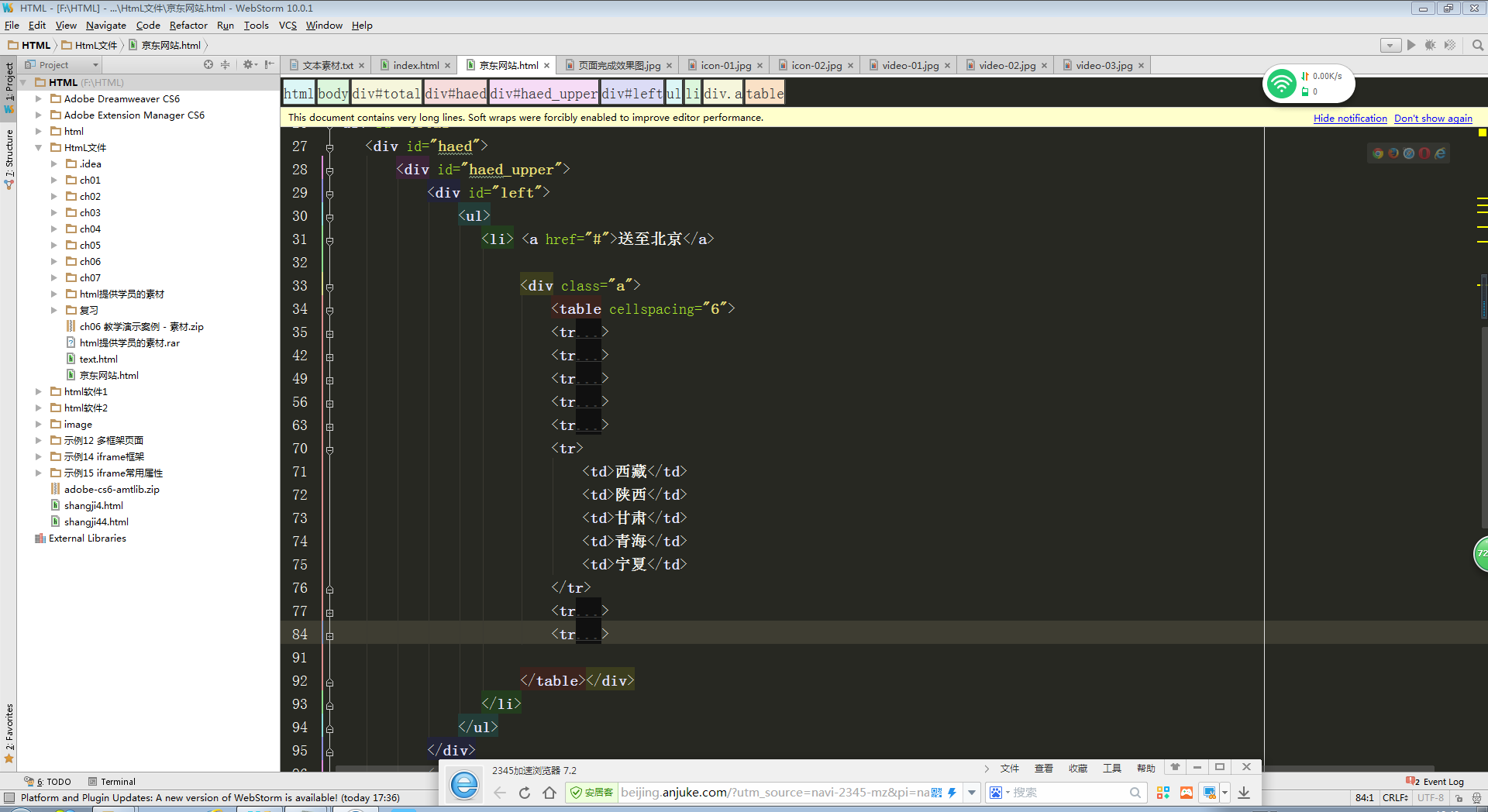Click the table breadcrumb
Screen dimensions: 1488x812
(764, 94)
